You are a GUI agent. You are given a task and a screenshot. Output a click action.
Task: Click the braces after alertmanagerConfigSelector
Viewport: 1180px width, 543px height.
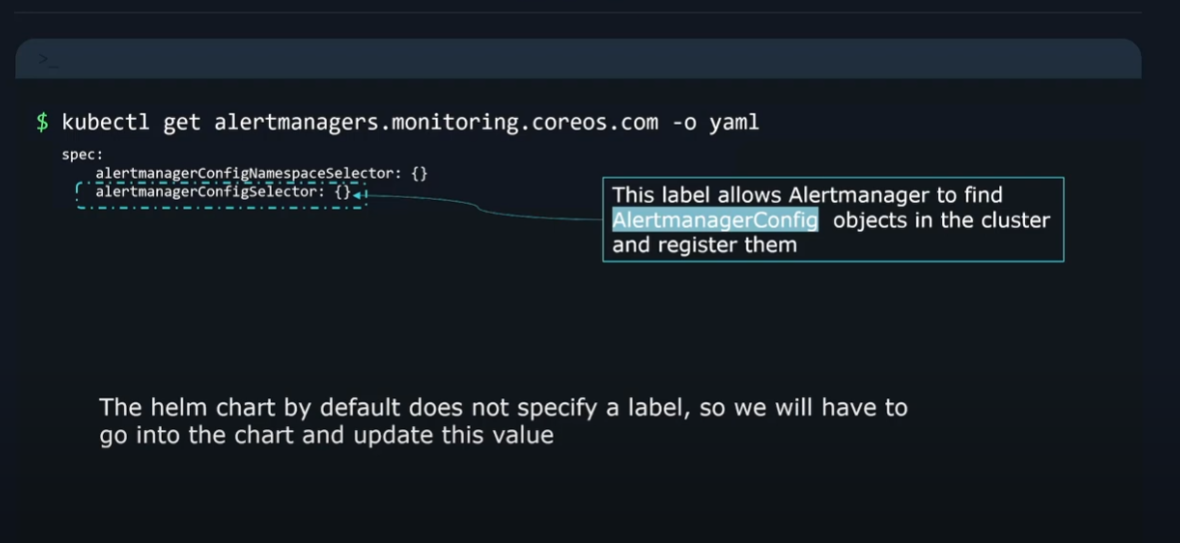(342, 191)
